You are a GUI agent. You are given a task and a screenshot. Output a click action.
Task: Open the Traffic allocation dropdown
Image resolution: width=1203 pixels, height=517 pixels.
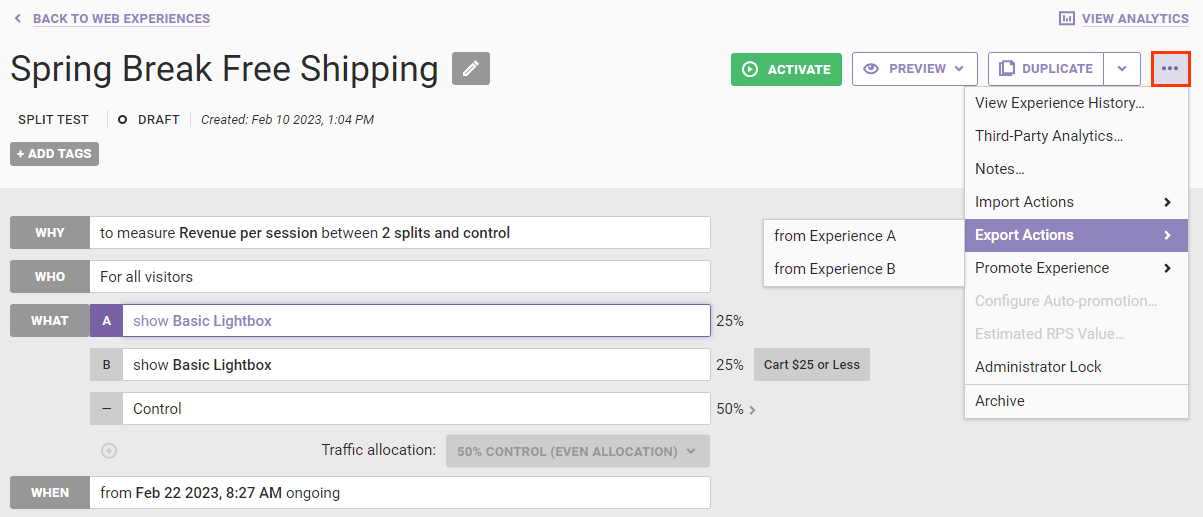point(577,451)
